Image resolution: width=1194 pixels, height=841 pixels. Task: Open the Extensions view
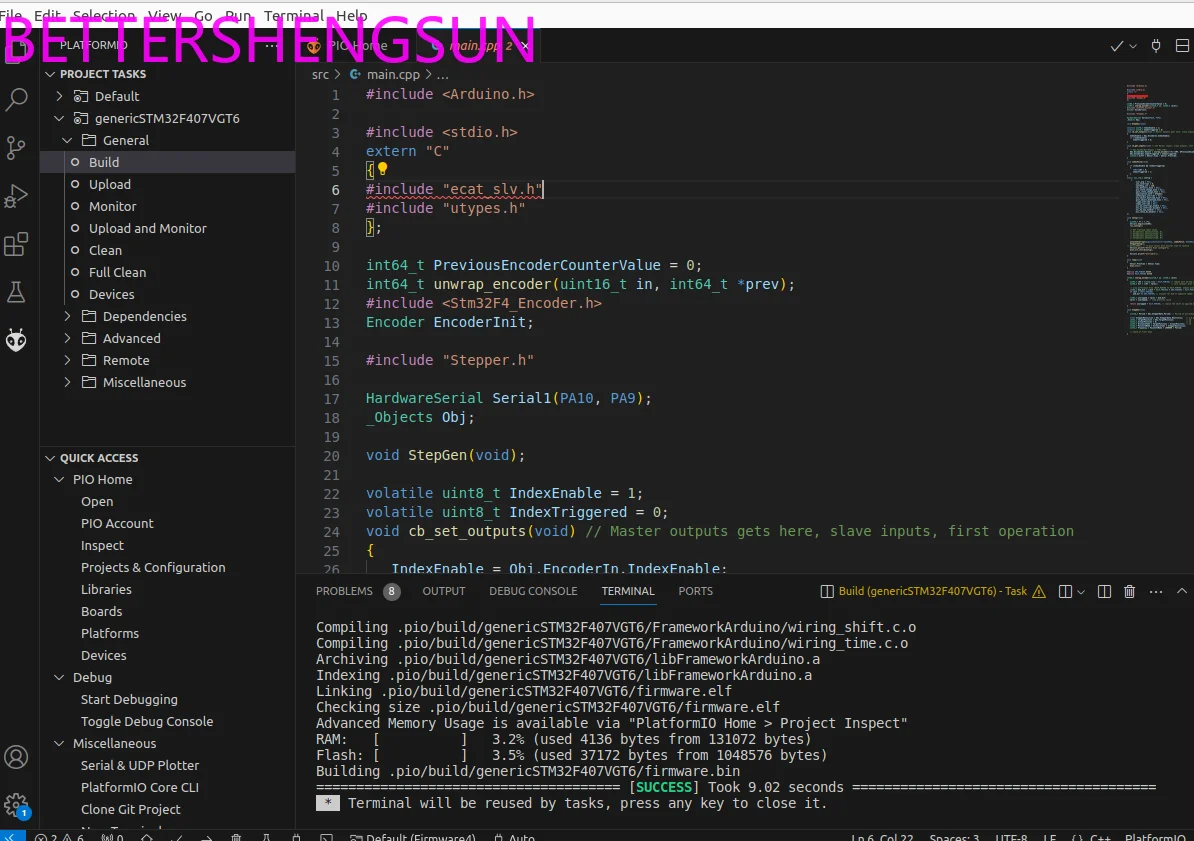(16, 245)
